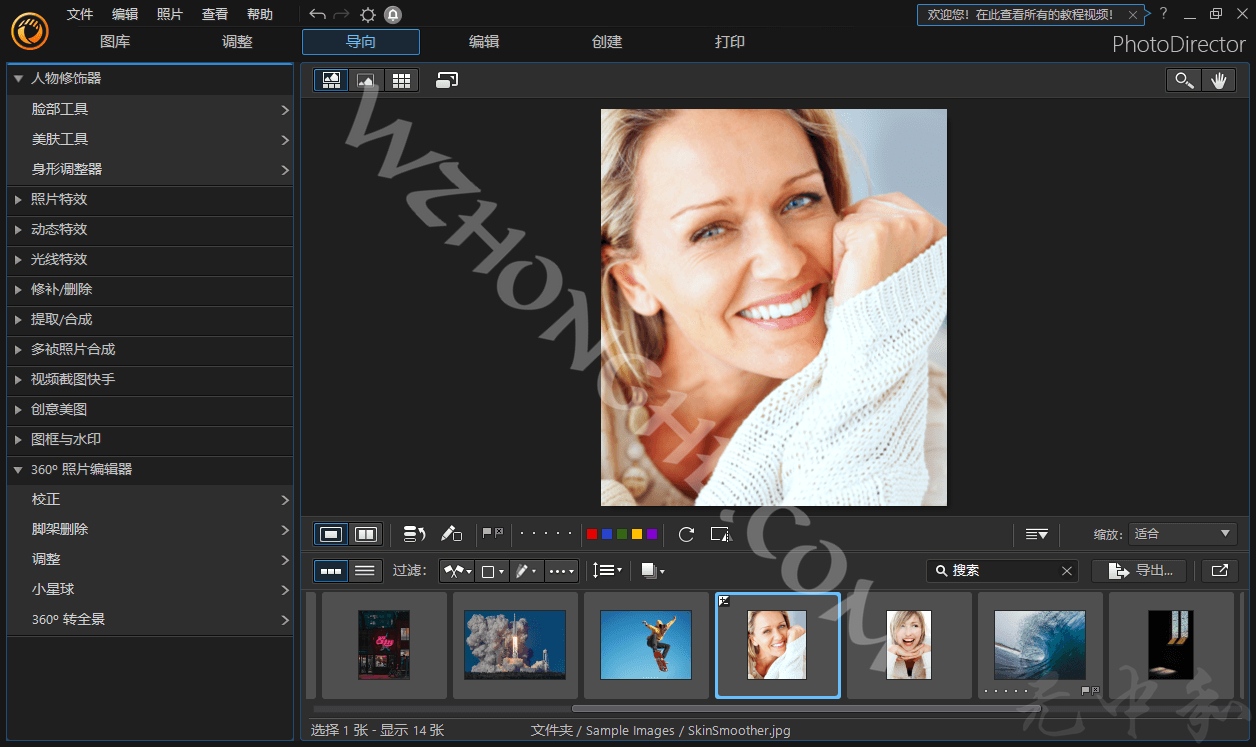Click the secondary monitor display icon

[447, 80]
